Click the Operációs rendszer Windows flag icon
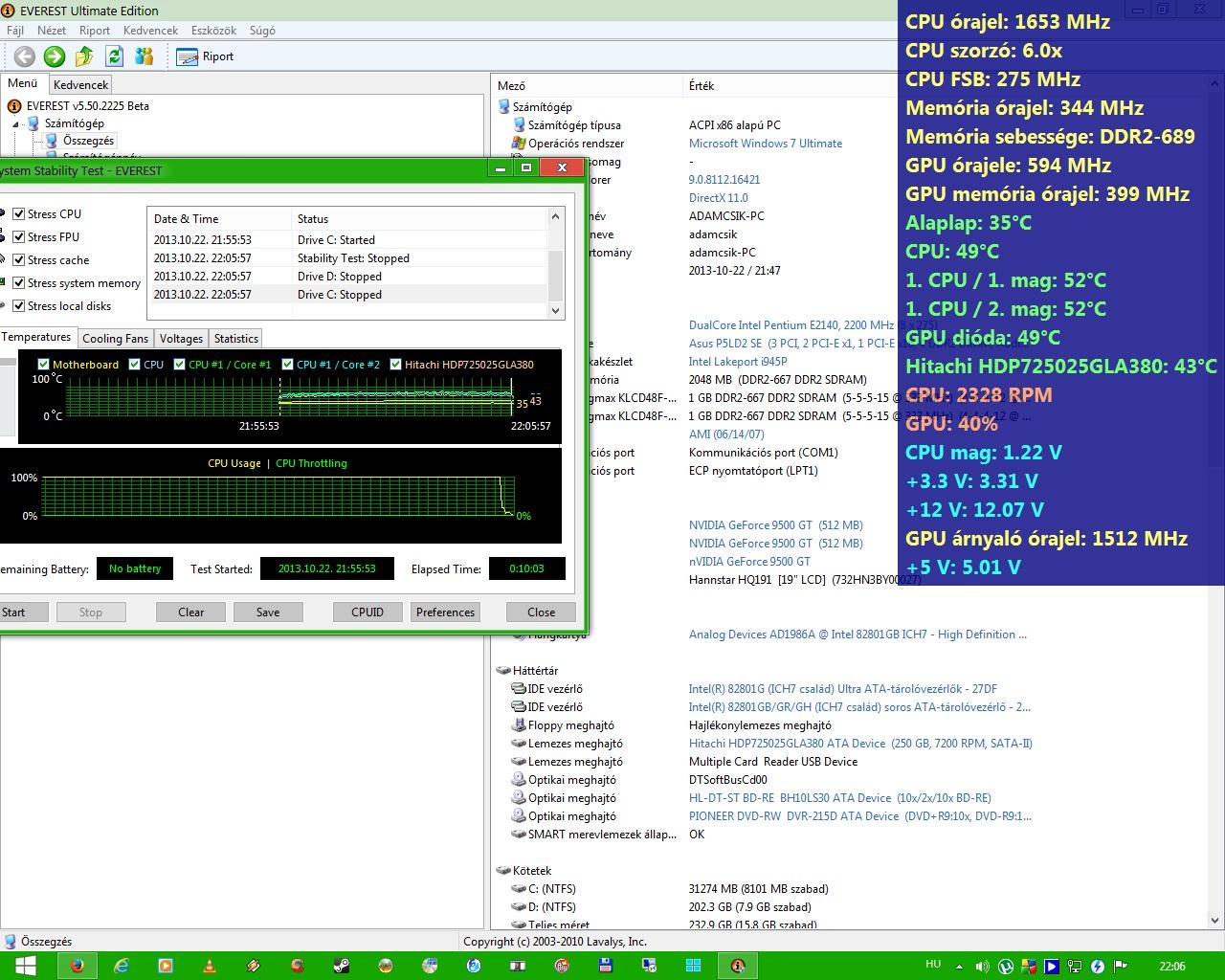This screenshot has width=1225, height=980. [519, 144]
